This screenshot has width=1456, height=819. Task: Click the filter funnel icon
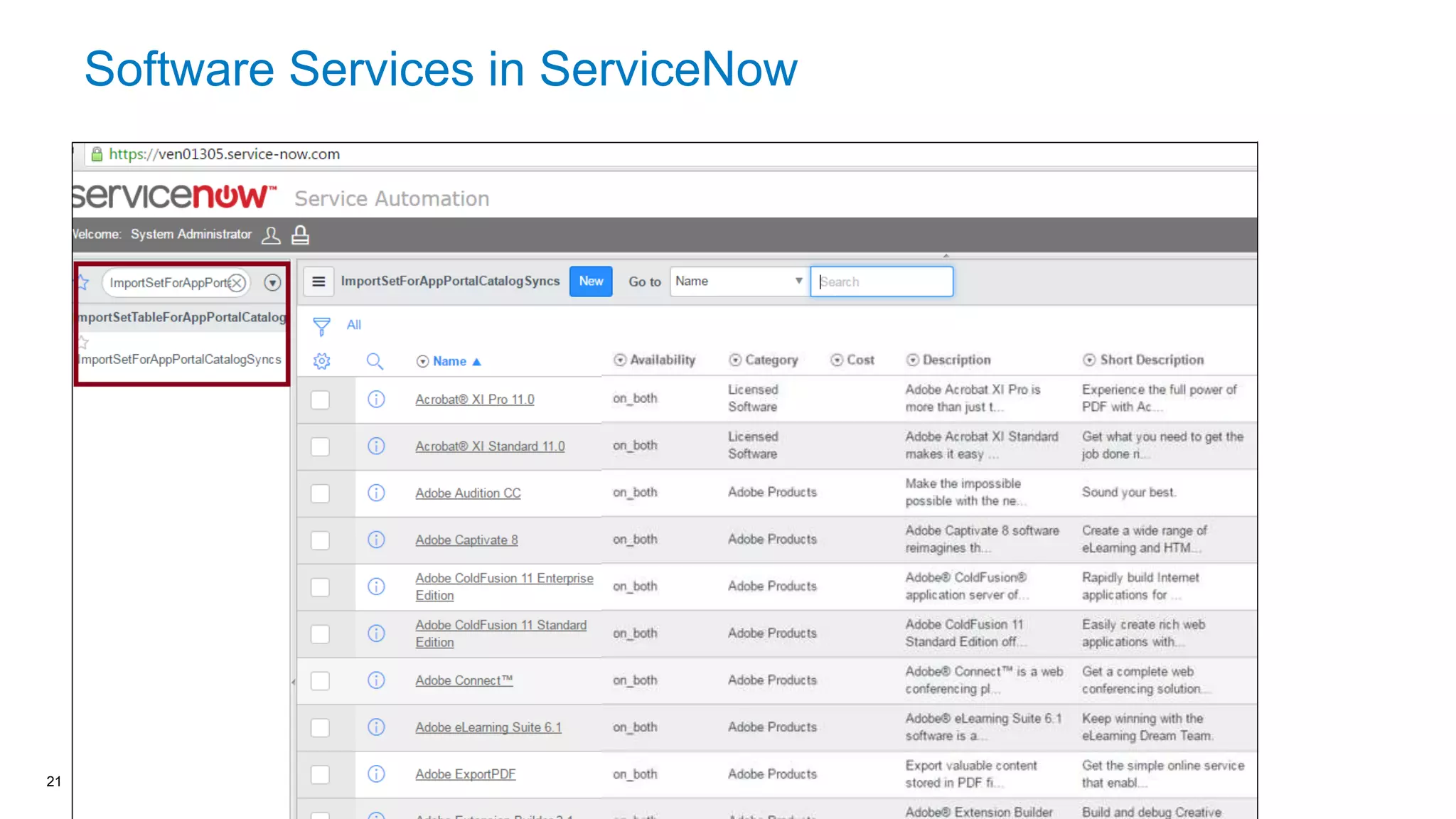coord(321,326)
